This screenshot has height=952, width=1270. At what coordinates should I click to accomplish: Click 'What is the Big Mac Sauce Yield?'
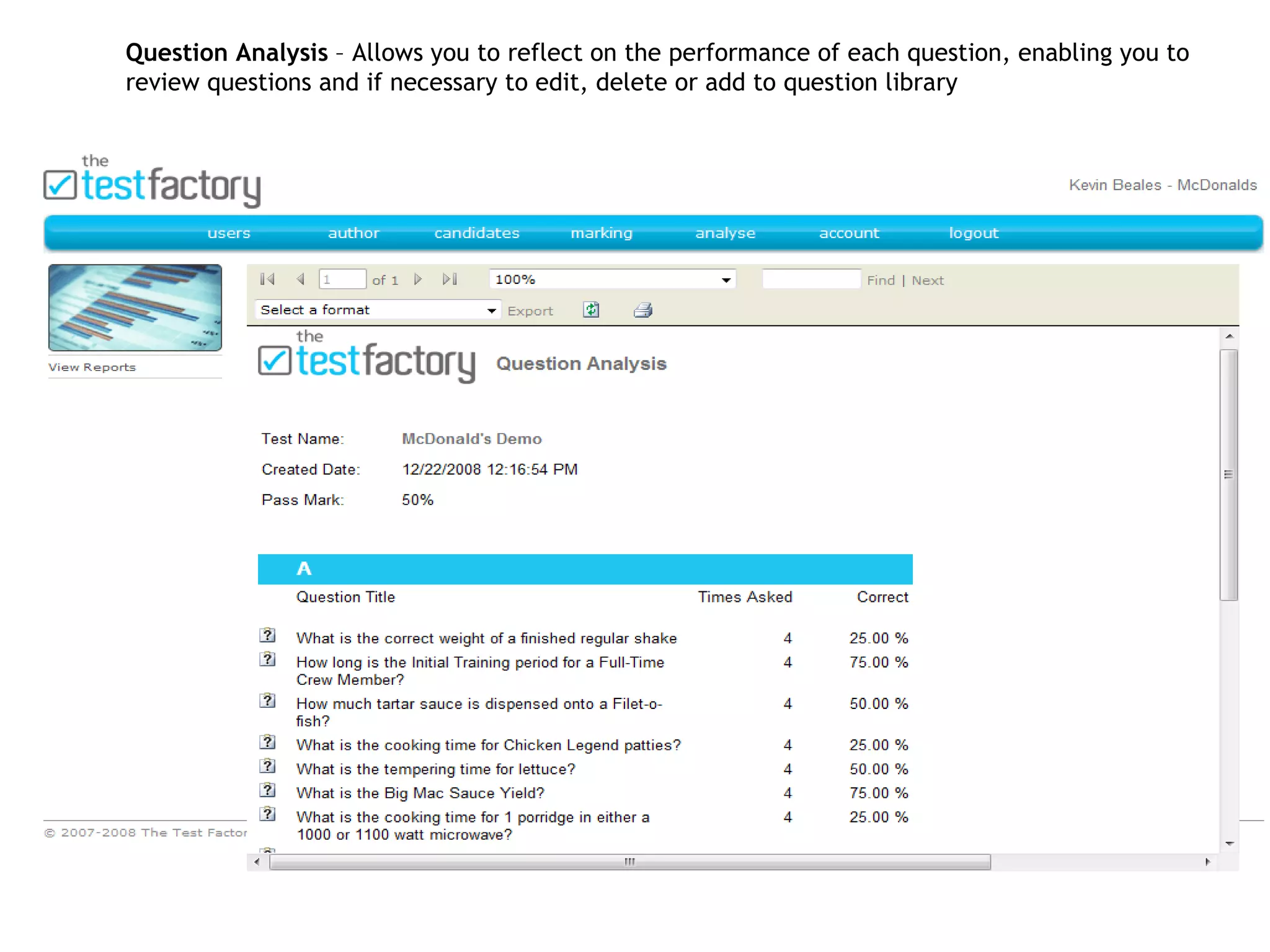click(x=420, y=793)
